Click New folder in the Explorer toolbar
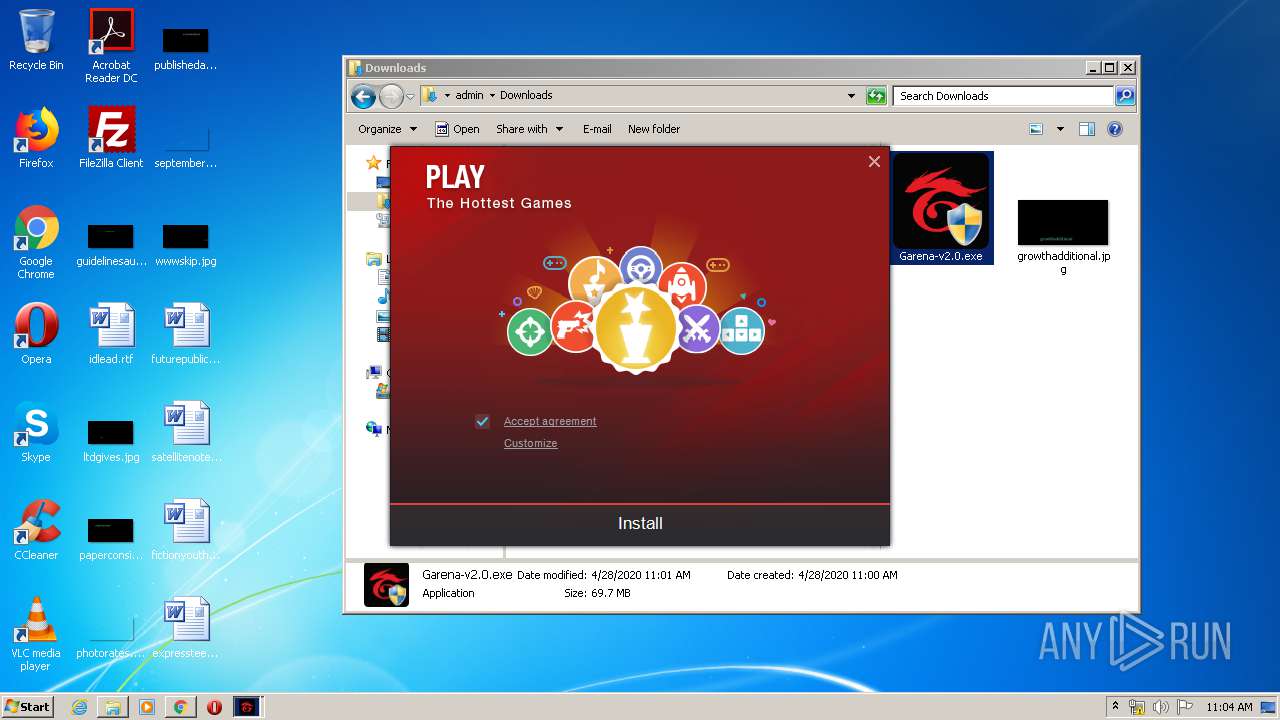 click(x=654, y=129)
